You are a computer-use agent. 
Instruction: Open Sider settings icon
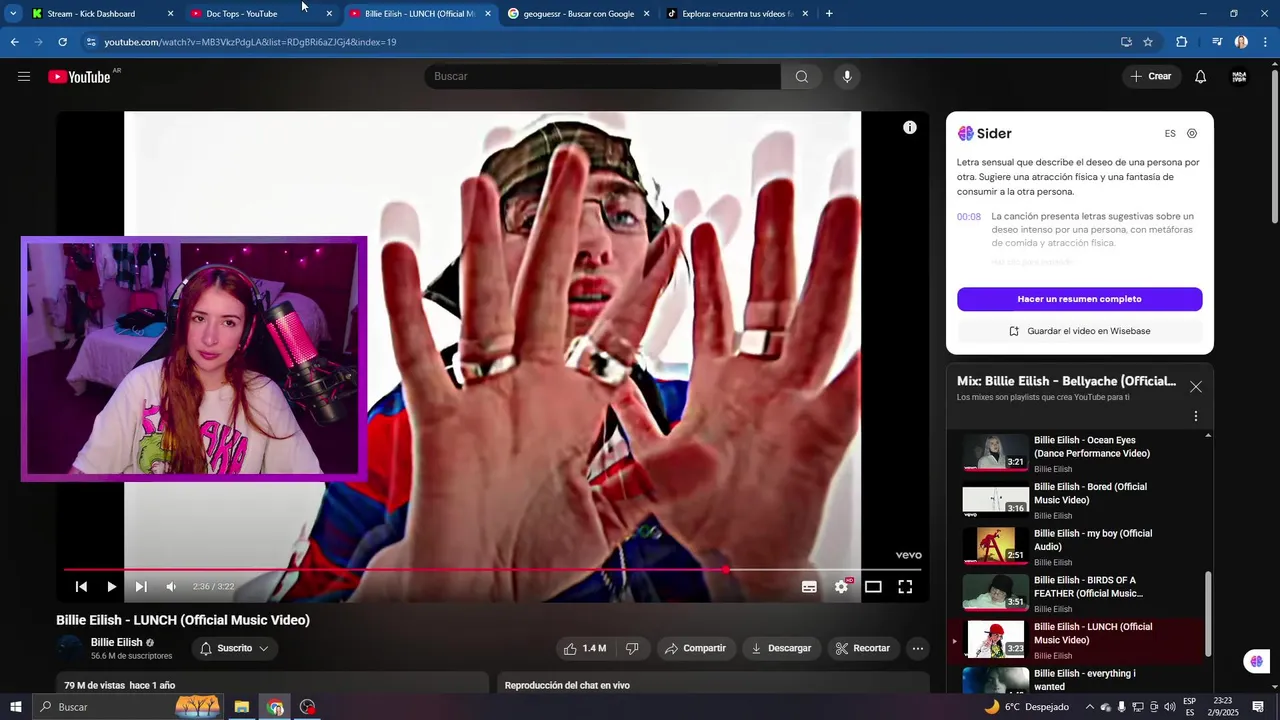click(1192, 133)
